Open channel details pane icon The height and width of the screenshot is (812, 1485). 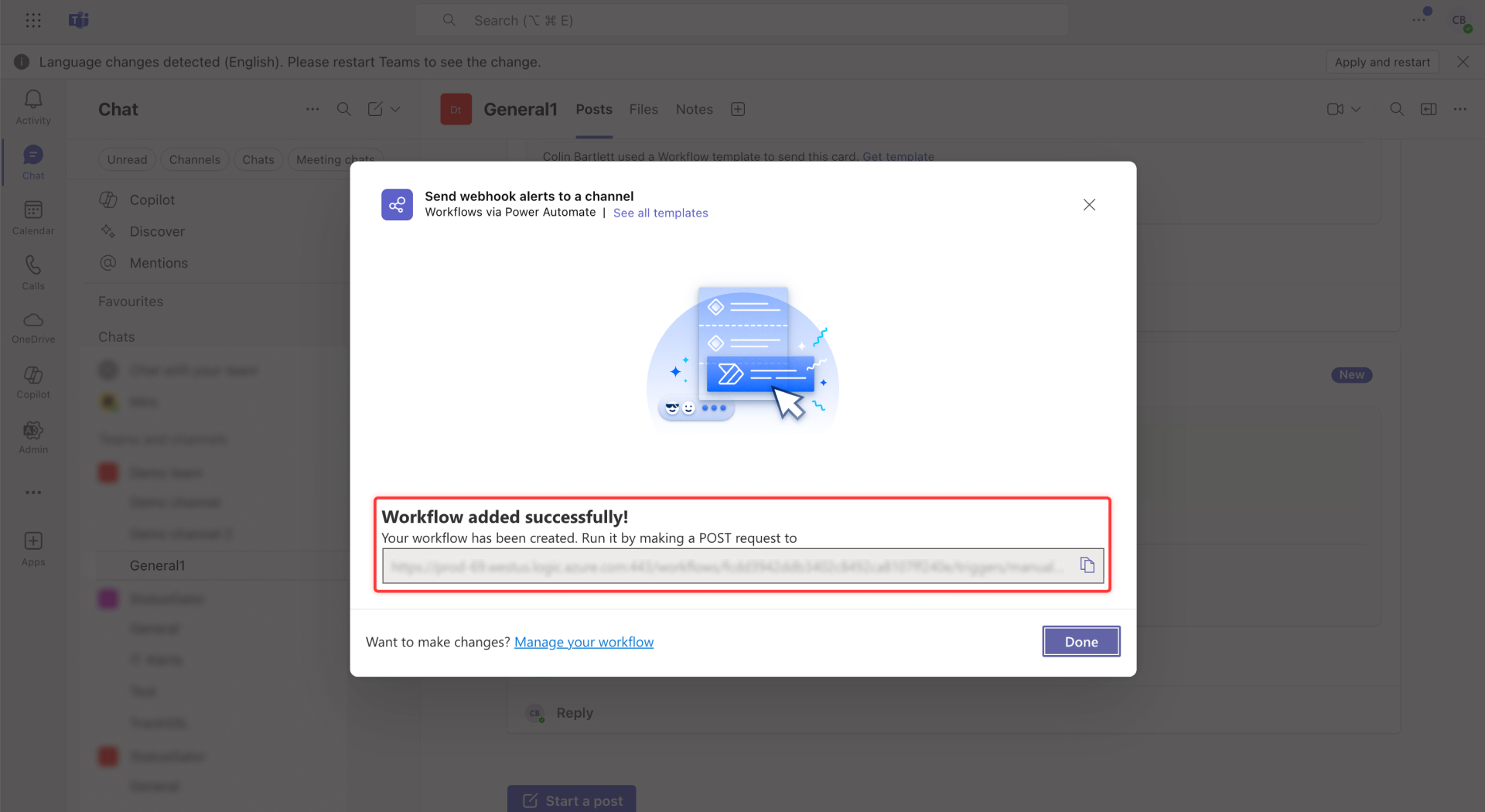pyautogui.click(x=1429, y=109)
